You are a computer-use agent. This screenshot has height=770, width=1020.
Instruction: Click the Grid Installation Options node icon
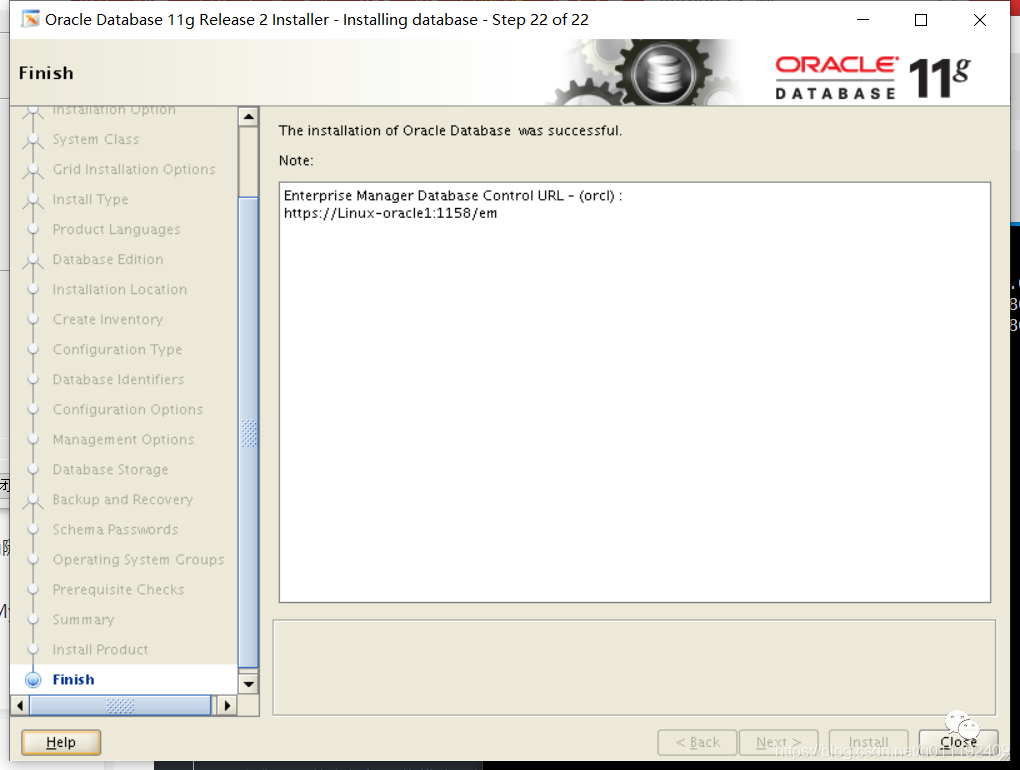(x=33, y=170)
